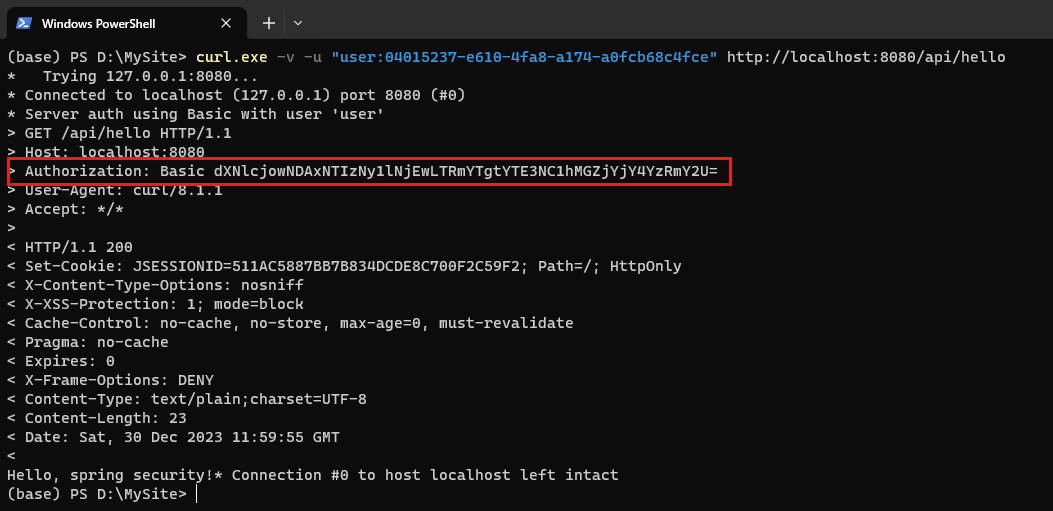
Task: Click the X-Frame-Options: DENY line
Action: (110, 381)
